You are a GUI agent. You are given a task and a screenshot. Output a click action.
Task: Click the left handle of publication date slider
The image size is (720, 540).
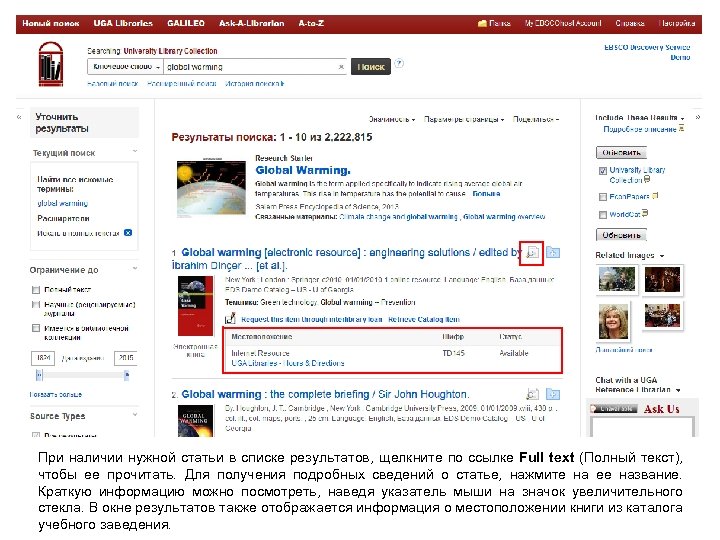pos(39,375)
